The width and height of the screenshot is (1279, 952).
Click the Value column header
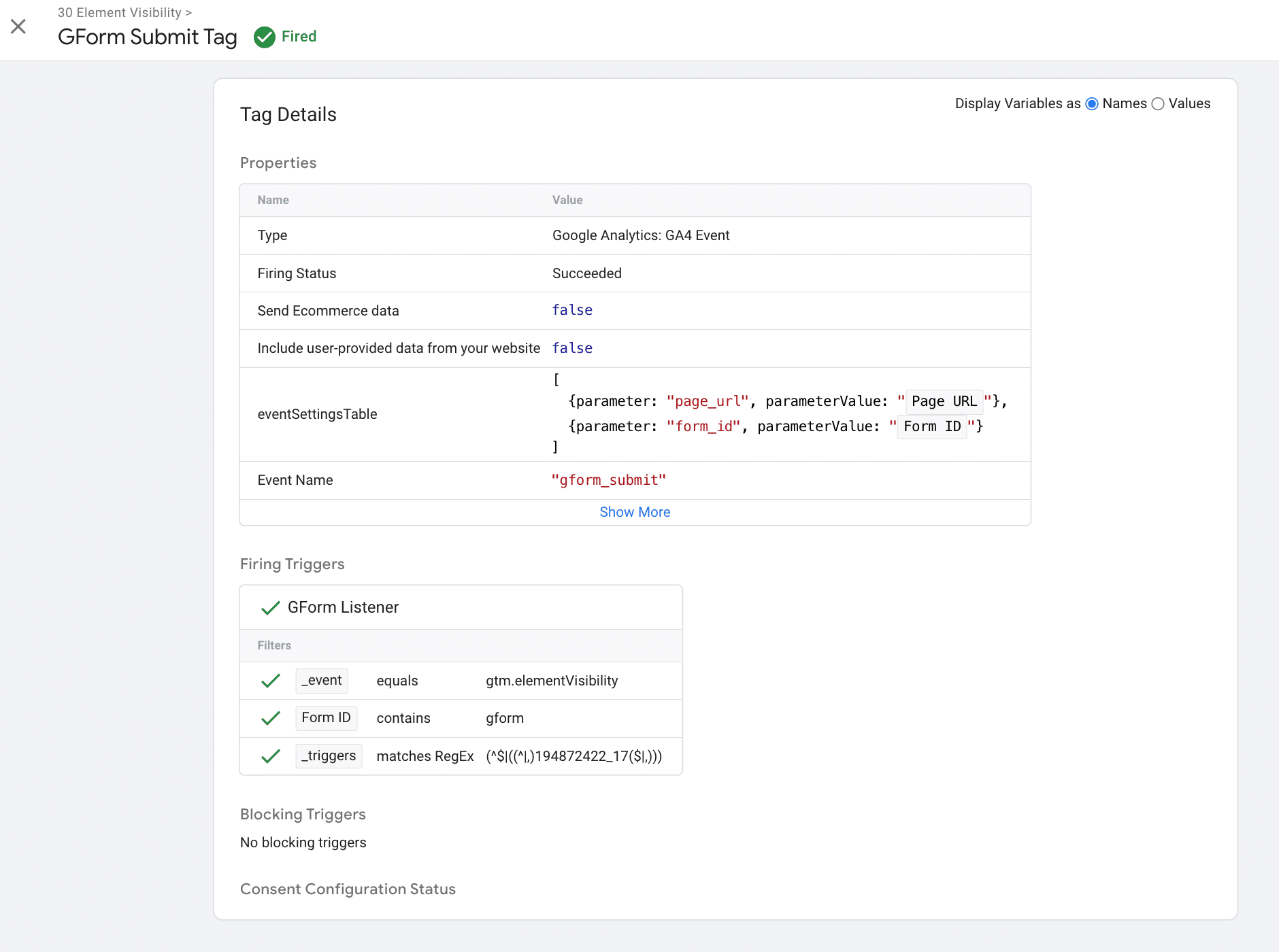coord(567,200)
